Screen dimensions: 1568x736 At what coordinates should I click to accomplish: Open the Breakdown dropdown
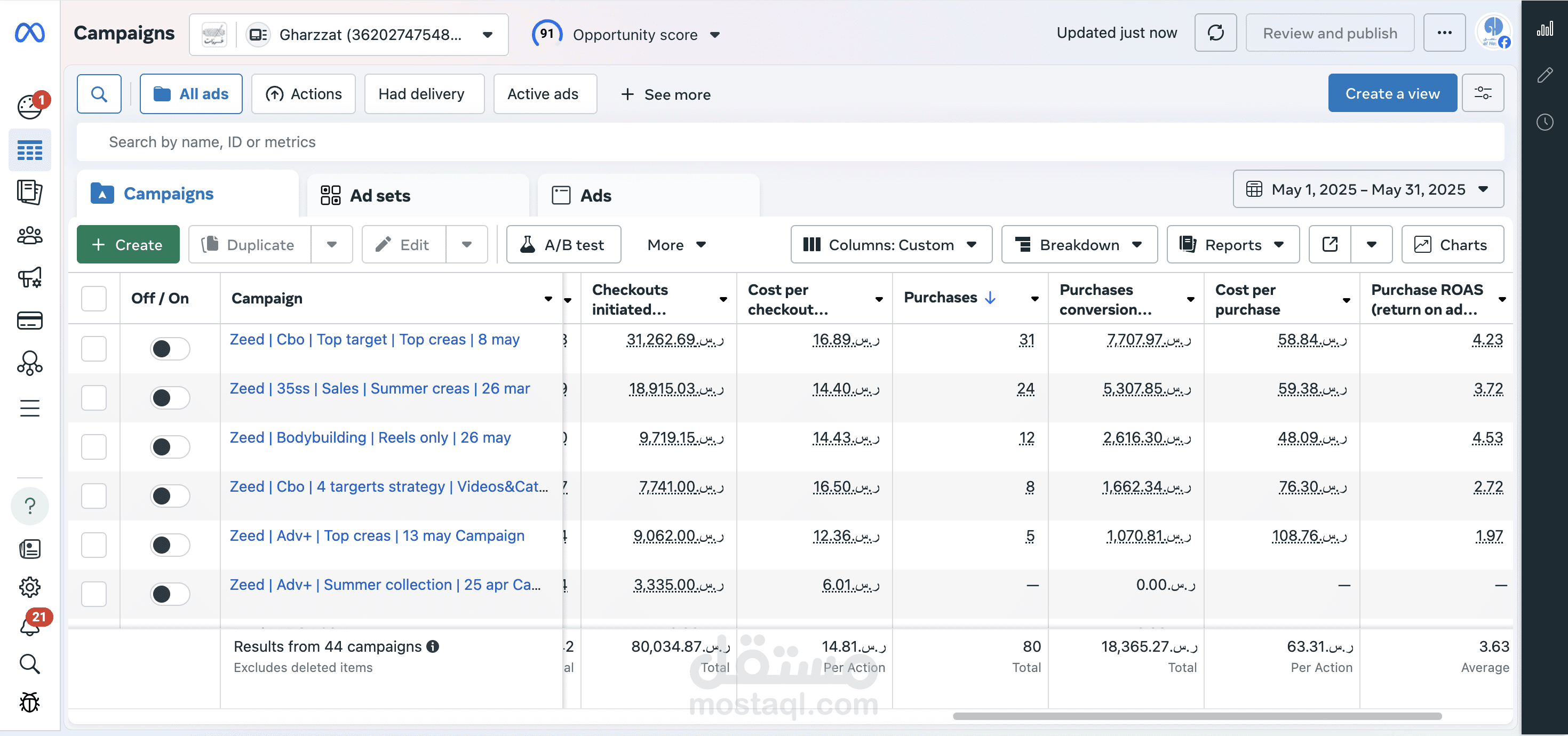point(1079,244)
